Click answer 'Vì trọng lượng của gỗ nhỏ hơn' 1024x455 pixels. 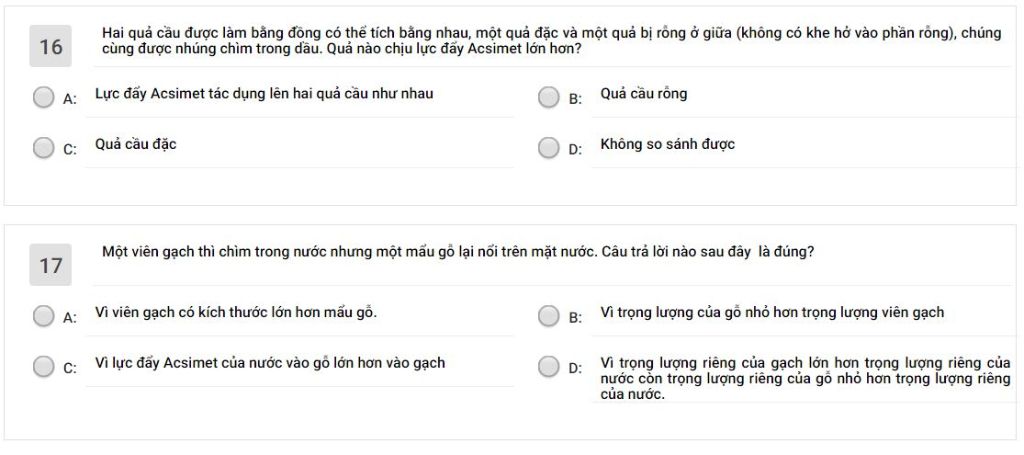(772, 313)
